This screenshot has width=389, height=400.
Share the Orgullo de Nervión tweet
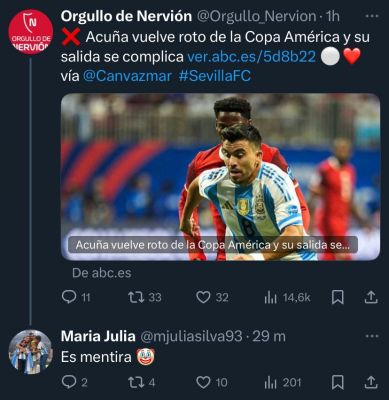pyautogui.click(x=370, y=297)
